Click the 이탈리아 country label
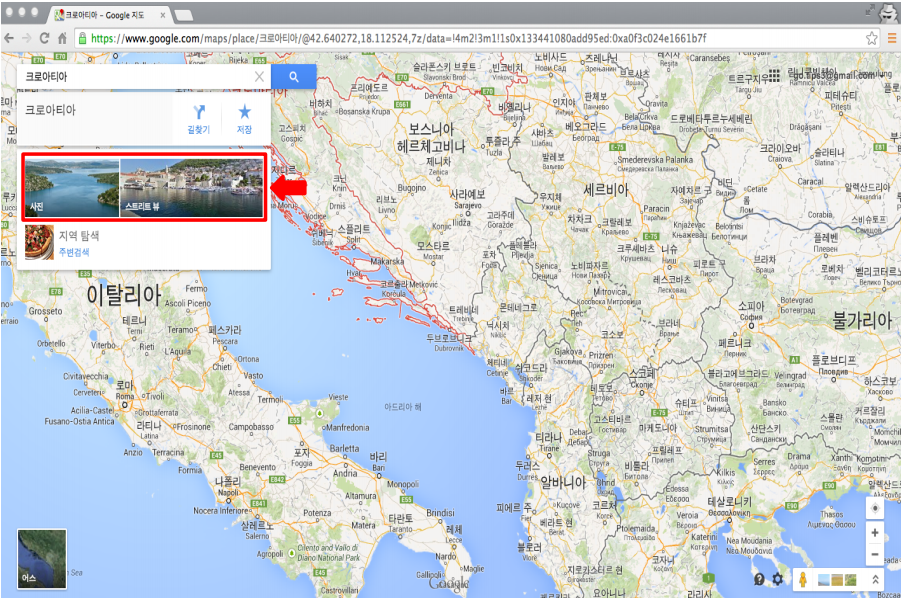901x598 pixels. tap(124, 295)
